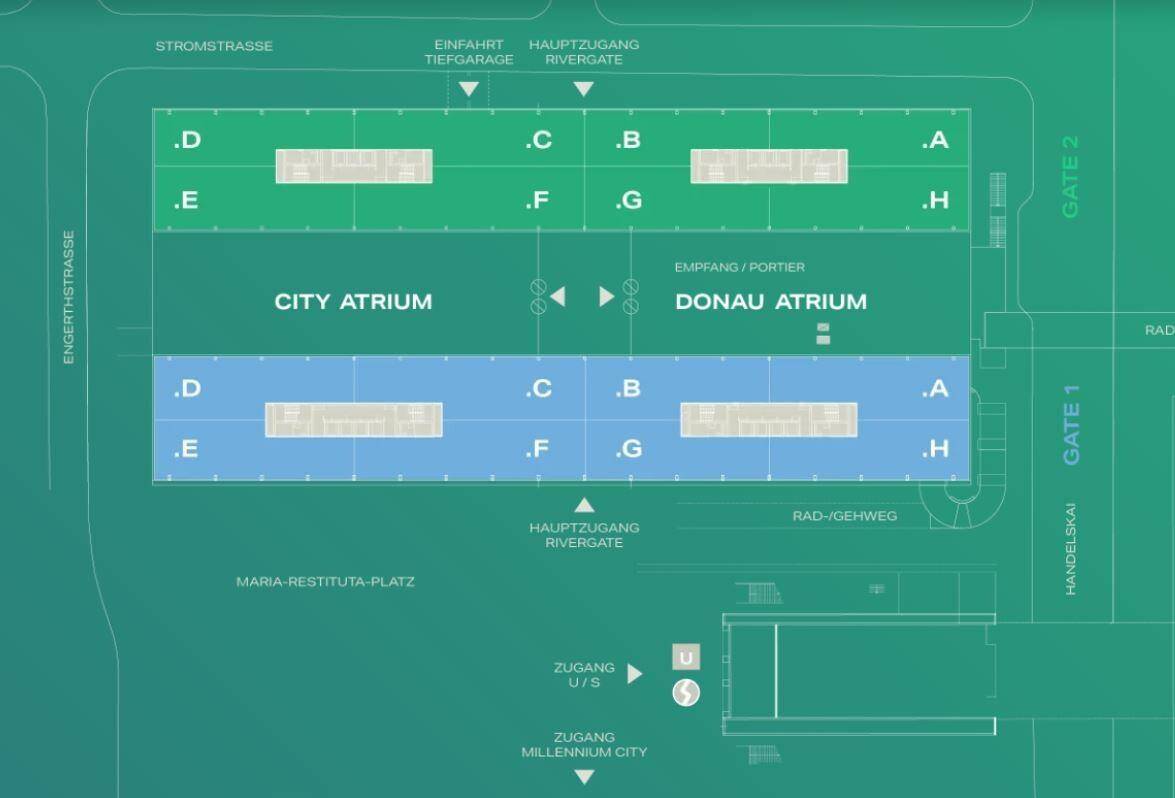Select unit .C in the blue Gate 1 wing
The height and width of the screenshot is (798, 1175).
coord(539,389)
